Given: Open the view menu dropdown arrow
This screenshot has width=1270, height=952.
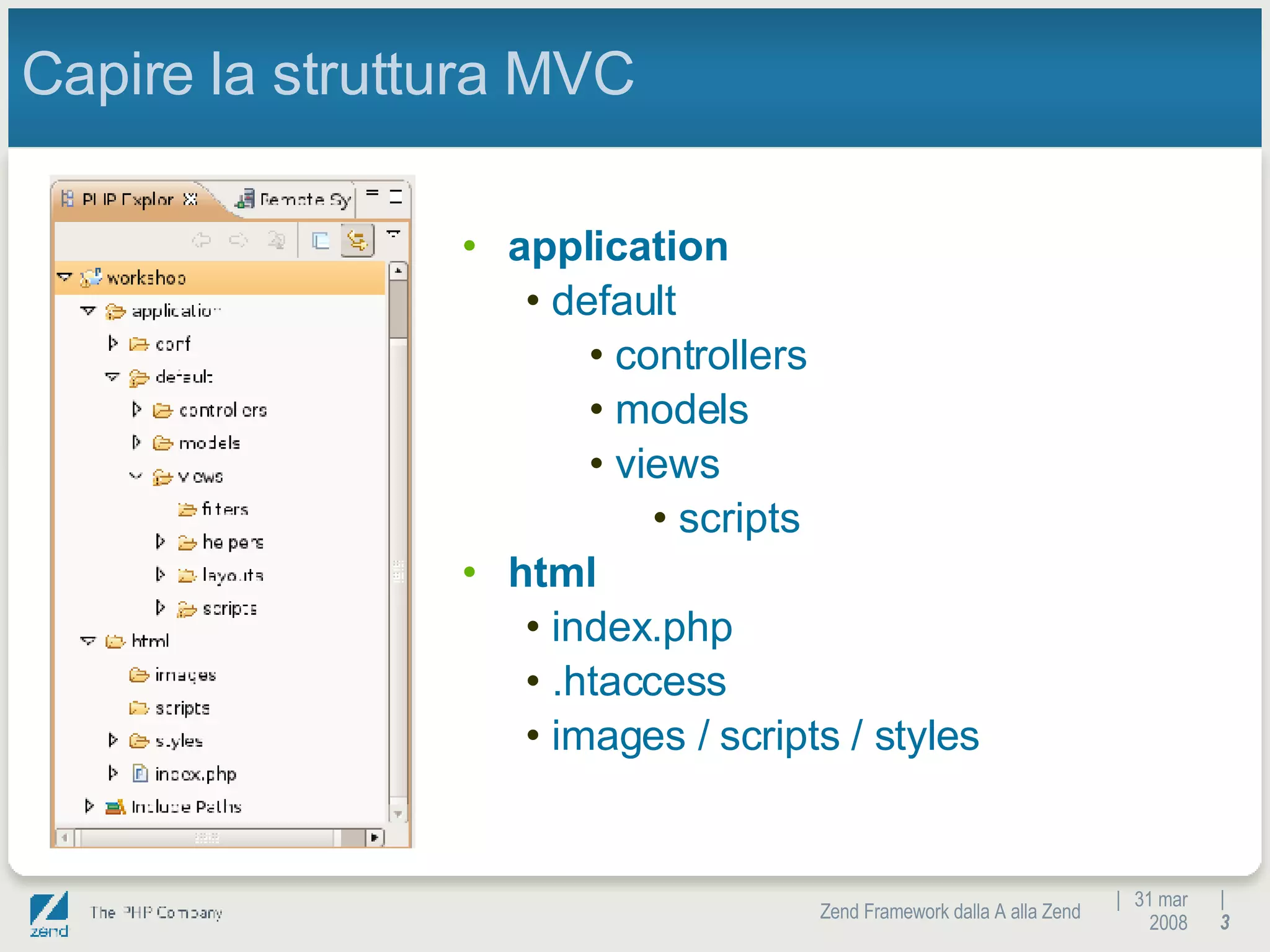Looking at the screenshot, I should click(x=394, y=234).
